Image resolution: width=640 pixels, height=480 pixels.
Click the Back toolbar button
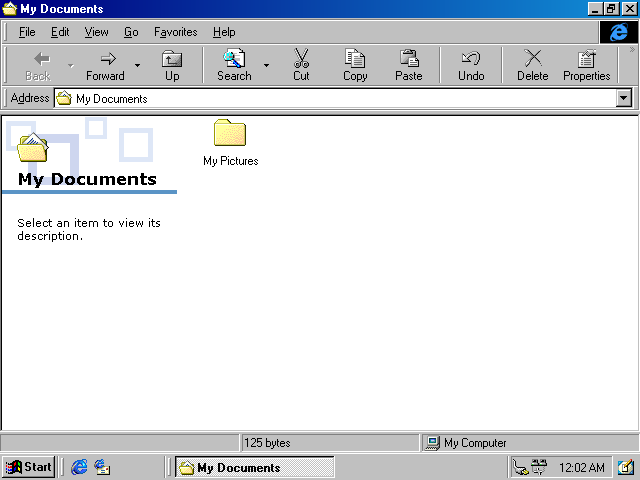[38, 65]
